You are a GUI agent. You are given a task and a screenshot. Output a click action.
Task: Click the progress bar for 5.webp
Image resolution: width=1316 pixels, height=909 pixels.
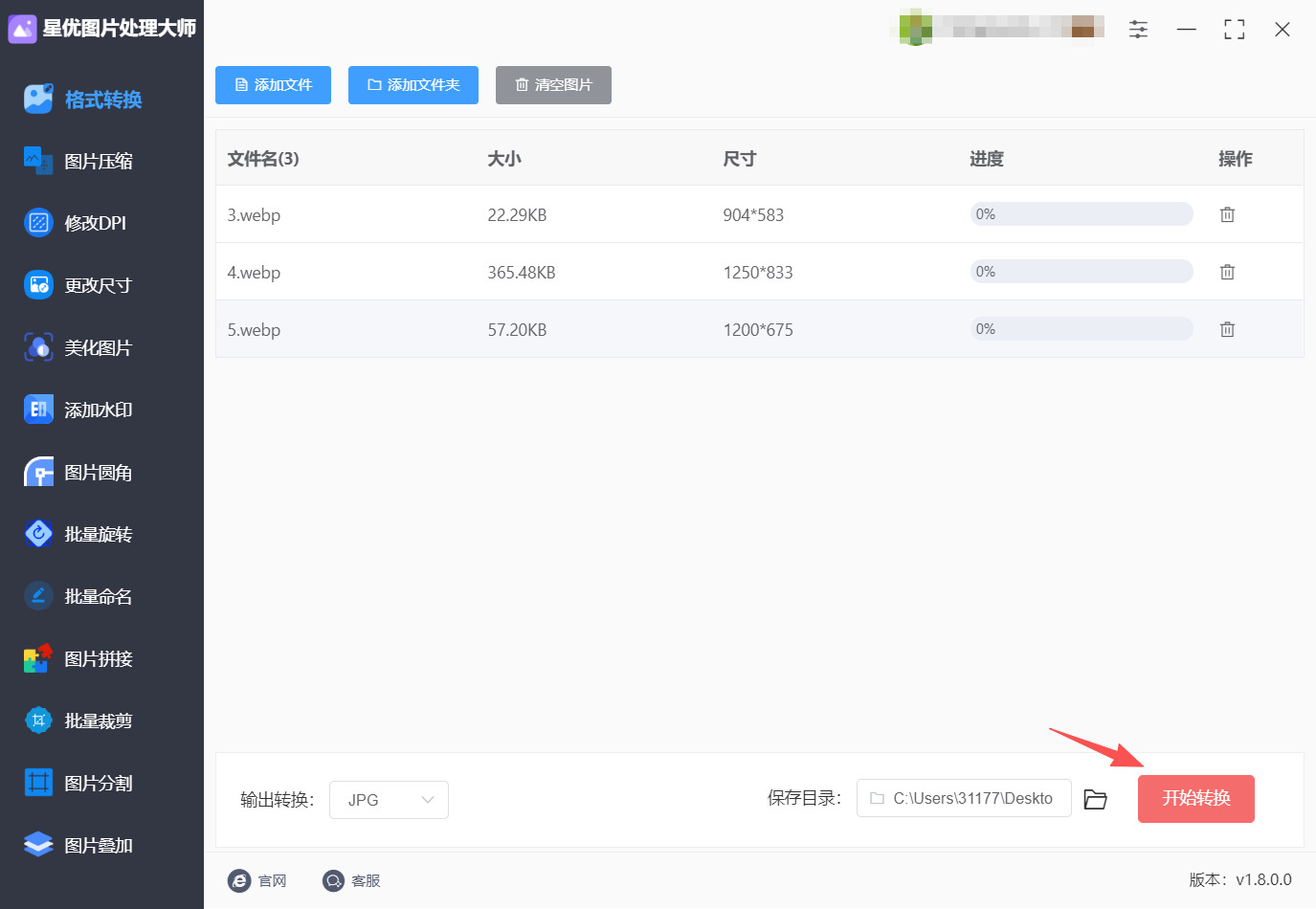[1082, 329]
